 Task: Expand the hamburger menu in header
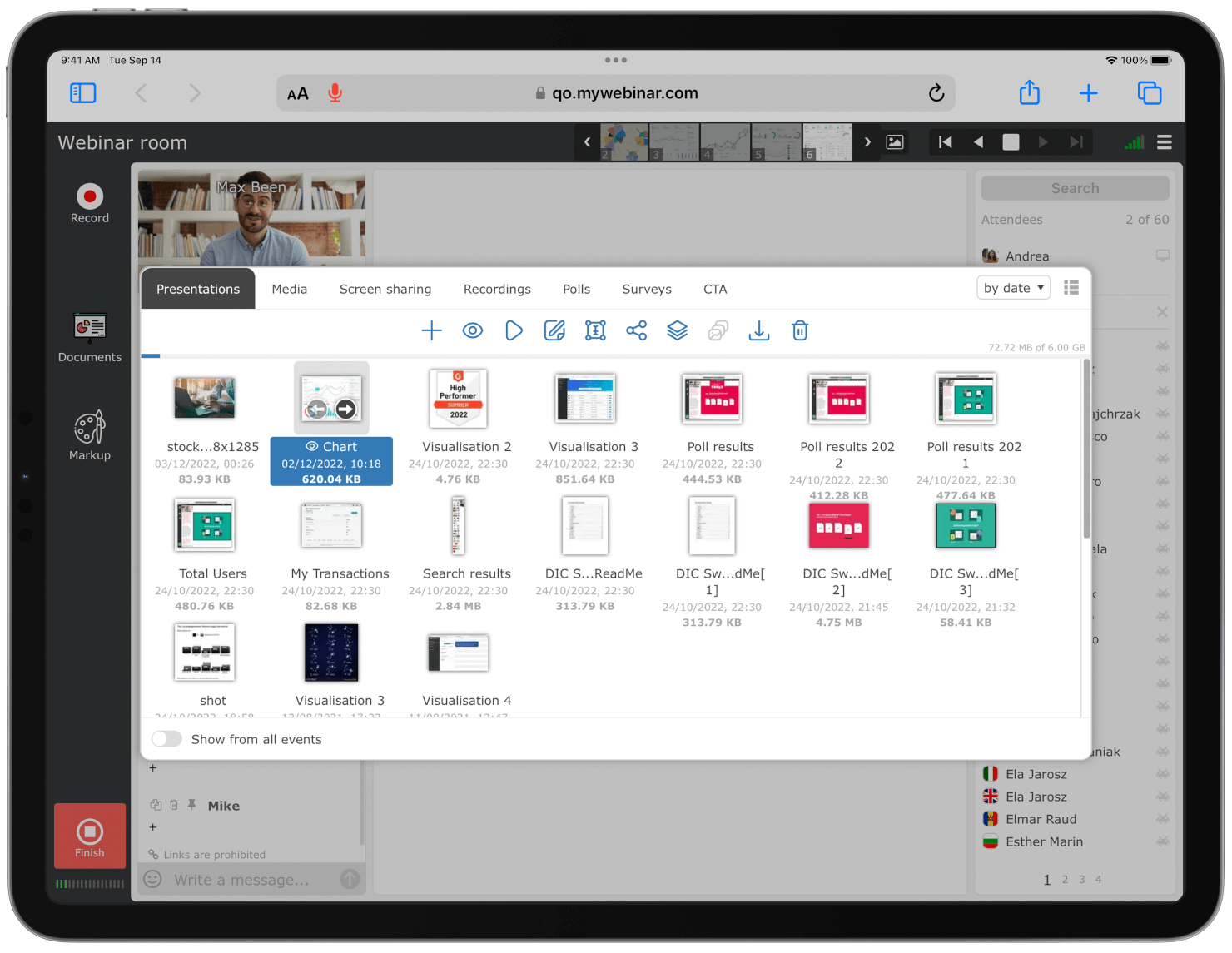coord(1165,142)
